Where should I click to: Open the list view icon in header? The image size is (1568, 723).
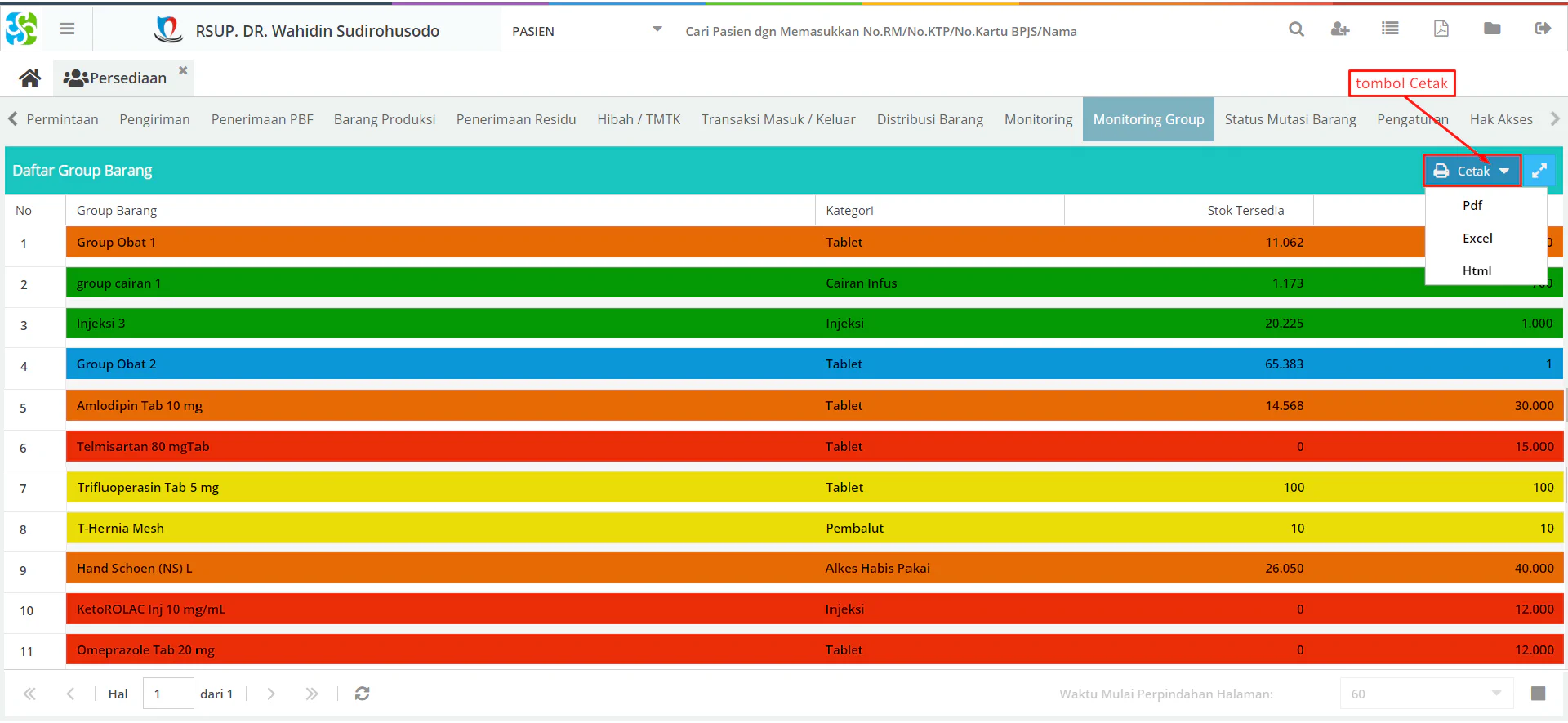click(1390, 29)
